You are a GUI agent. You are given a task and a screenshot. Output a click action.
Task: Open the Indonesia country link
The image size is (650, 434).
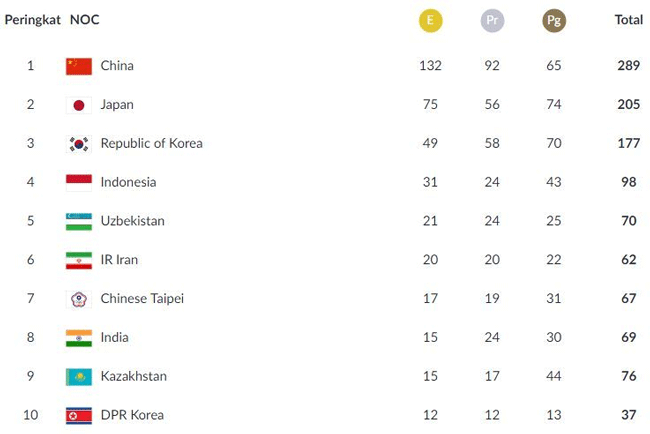click(128, 182)
